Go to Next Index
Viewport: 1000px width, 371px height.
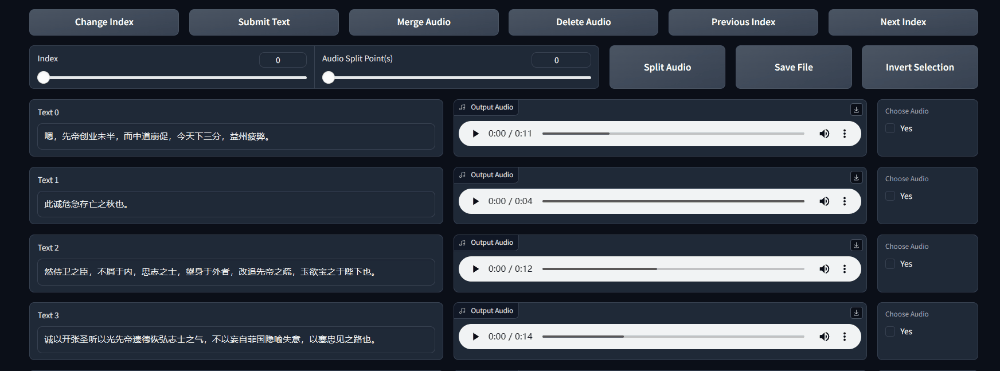903,22
